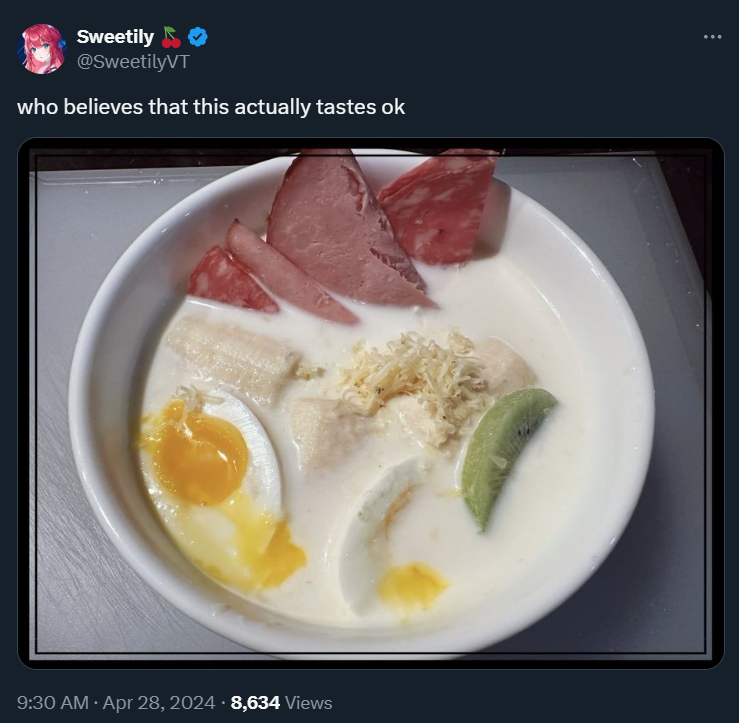739x723 pixels.
Task: Open the three-dot more options menu
Action: click(x=712, y=37)
